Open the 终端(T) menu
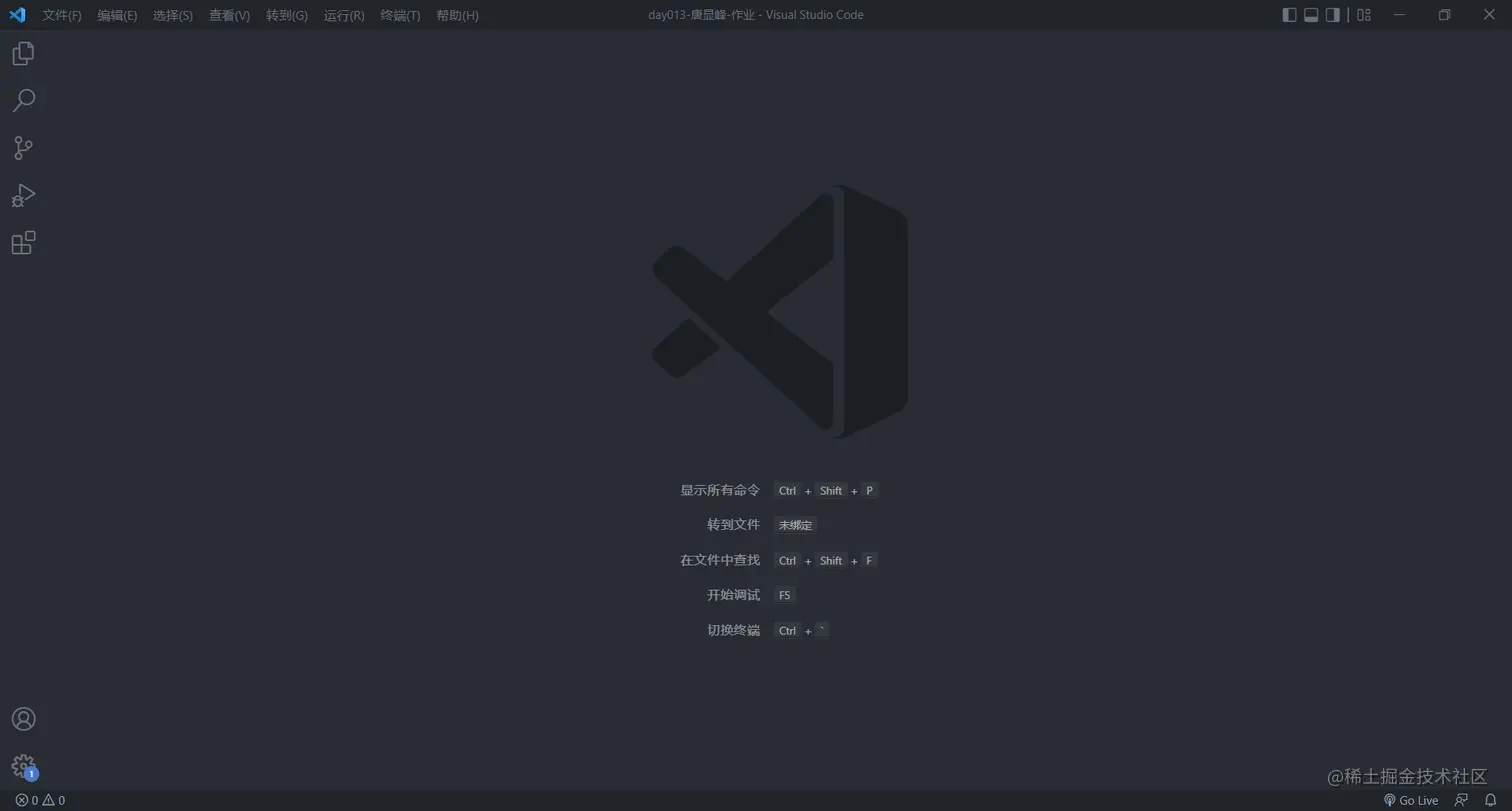Screen dimensions: 1512x811 [x=400, y=15]
